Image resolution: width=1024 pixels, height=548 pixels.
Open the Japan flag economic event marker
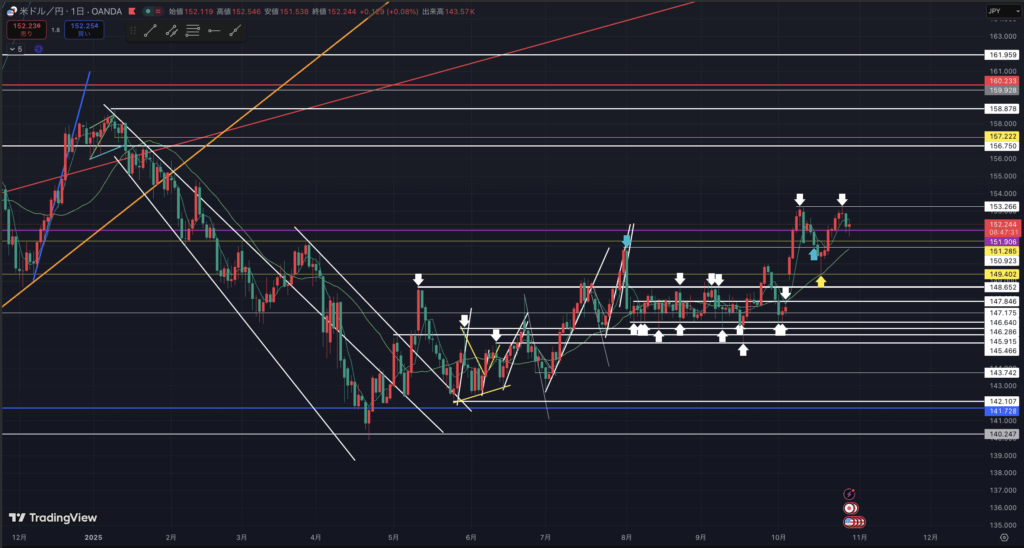coord(850,507)
